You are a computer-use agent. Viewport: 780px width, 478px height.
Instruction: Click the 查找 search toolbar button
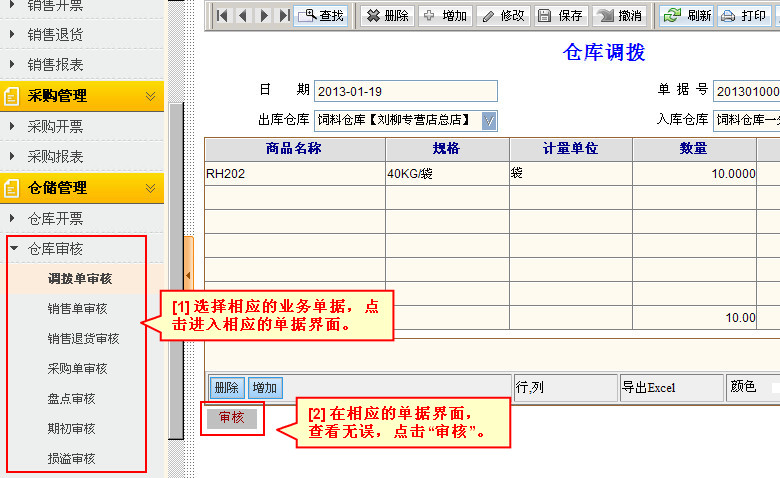click(x=321, y=16)
